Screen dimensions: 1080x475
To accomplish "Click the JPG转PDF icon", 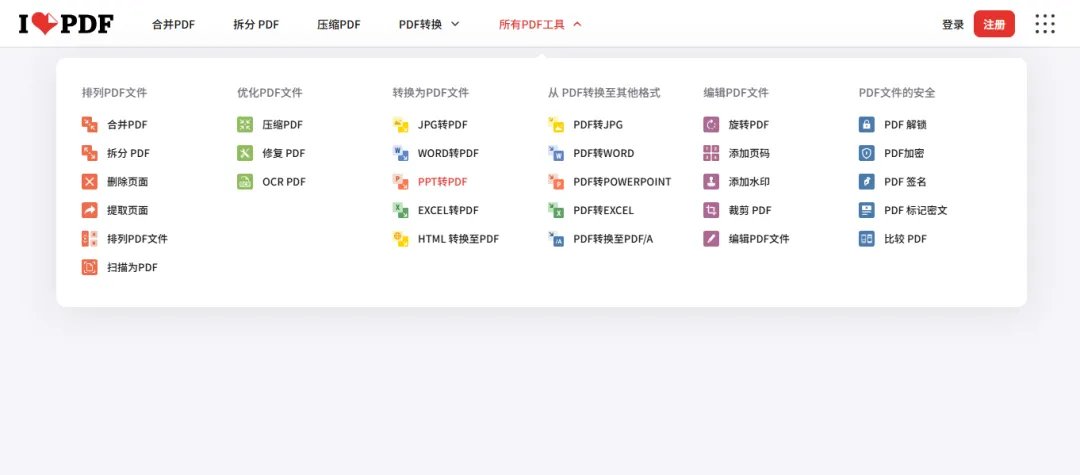I will coord(401,125).
